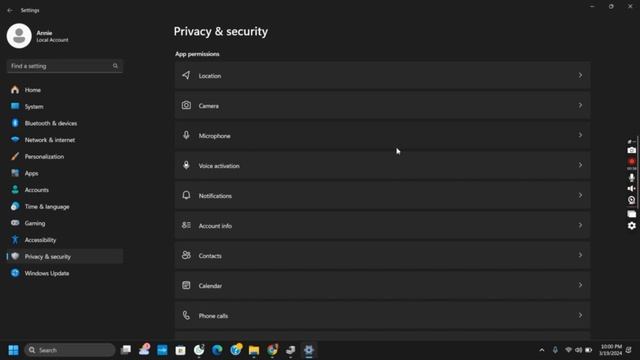This screenshot has width=640, height=360.
Task: Open Google Chrome from the taskbar
Action: tap(272, 350)
